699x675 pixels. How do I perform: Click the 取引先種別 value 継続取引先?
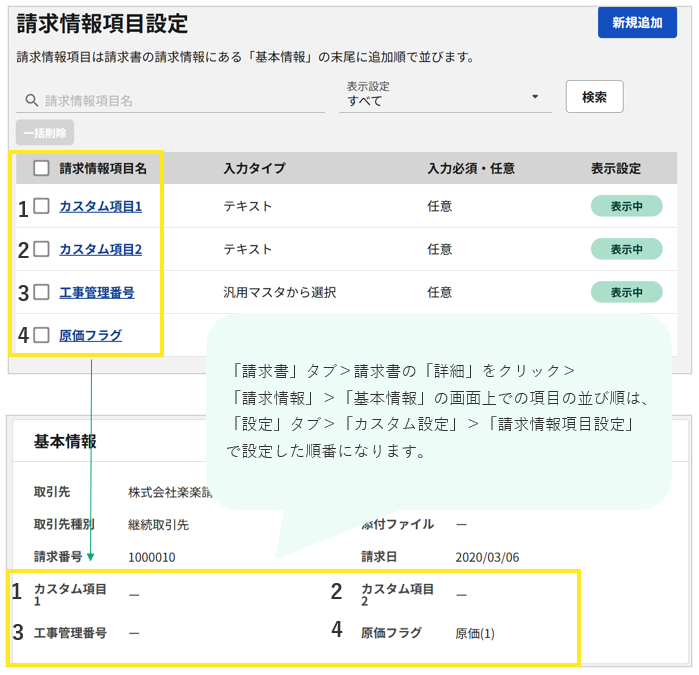point(158,525)
